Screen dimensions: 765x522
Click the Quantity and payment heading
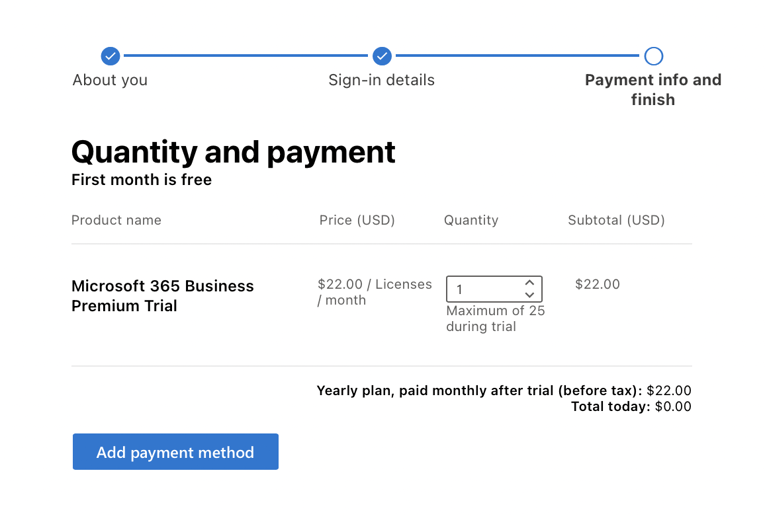tap(233, 152)
